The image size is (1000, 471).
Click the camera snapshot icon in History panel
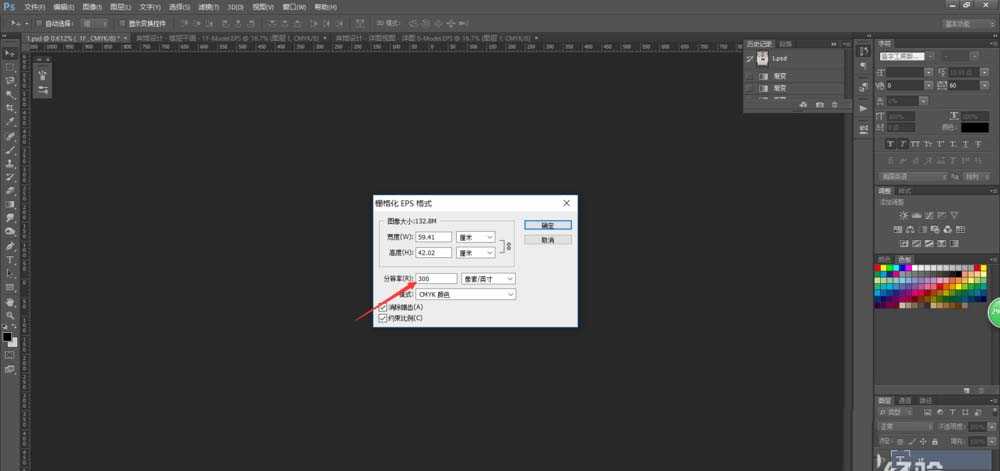pos(819,104)
